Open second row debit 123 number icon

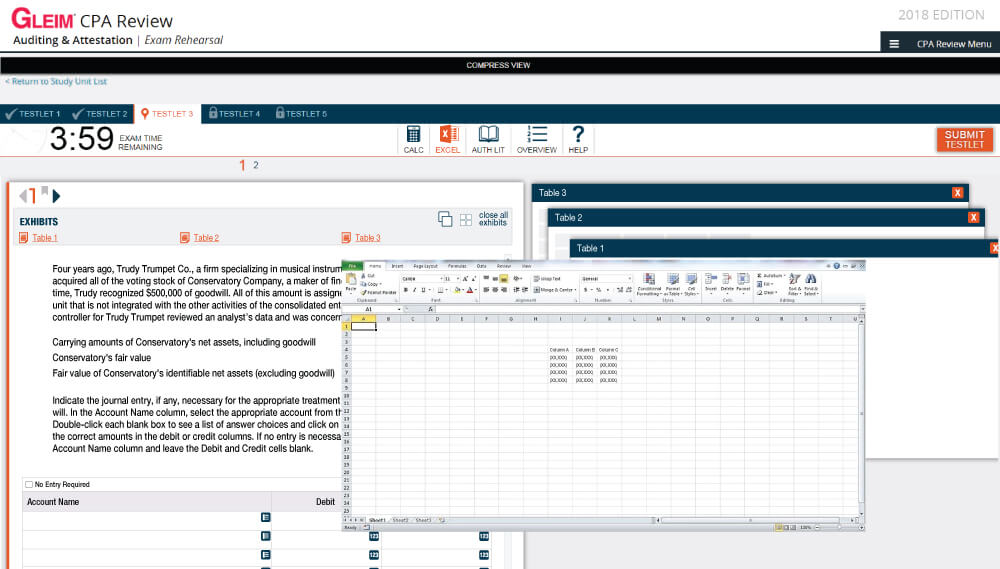pyautogui.click(x=374, y=536)
